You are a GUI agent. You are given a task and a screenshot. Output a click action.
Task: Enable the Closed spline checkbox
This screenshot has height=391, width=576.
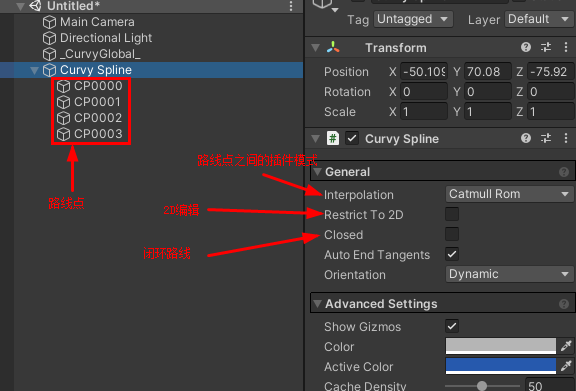(x=452, y=234)
